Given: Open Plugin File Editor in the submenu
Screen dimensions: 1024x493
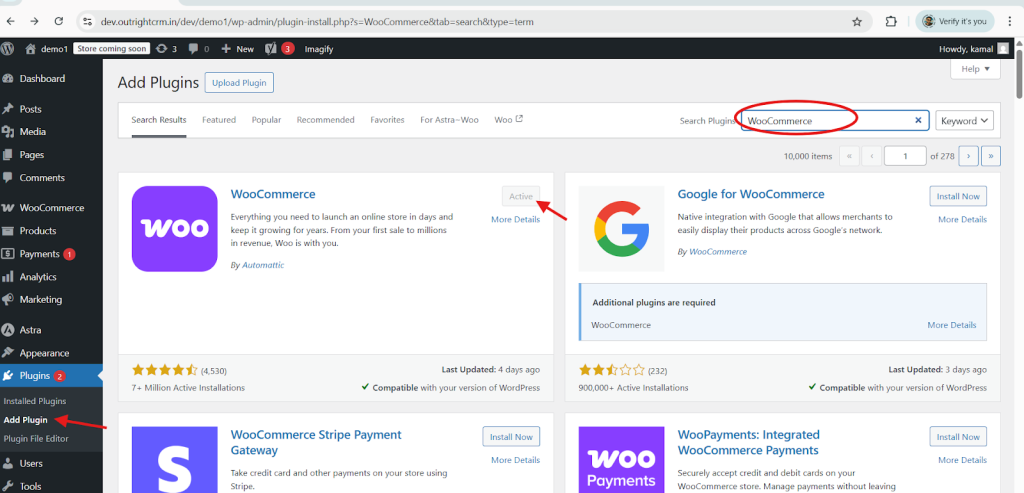Looking at the screenshot, I should pyautogui.click(x=36, y=439).
